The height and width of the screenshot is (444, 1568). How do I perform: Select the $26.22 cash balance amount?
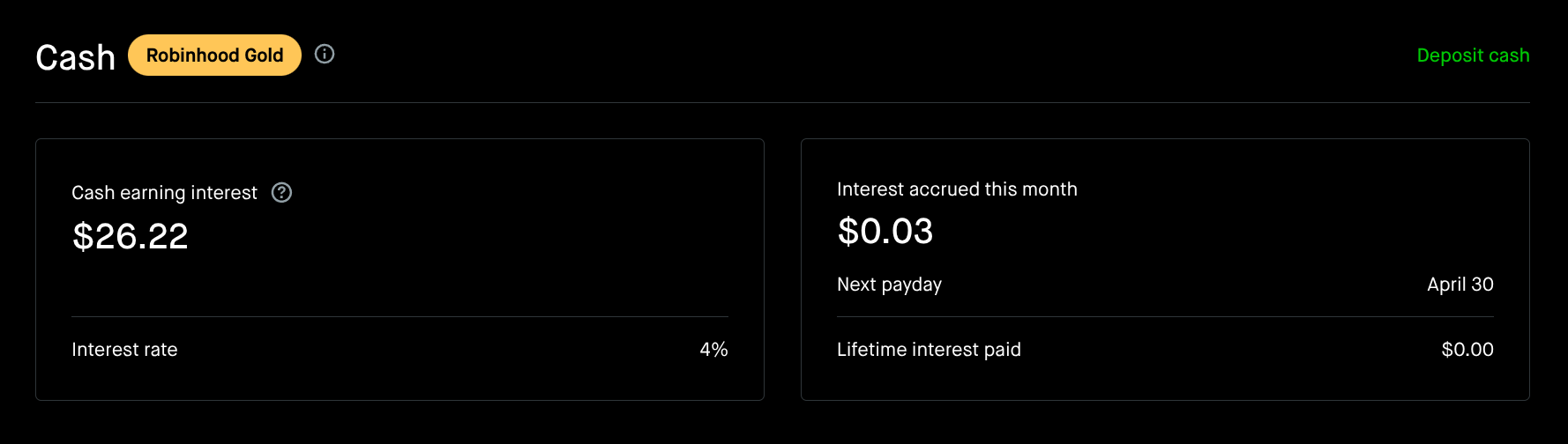coord(131,236)
